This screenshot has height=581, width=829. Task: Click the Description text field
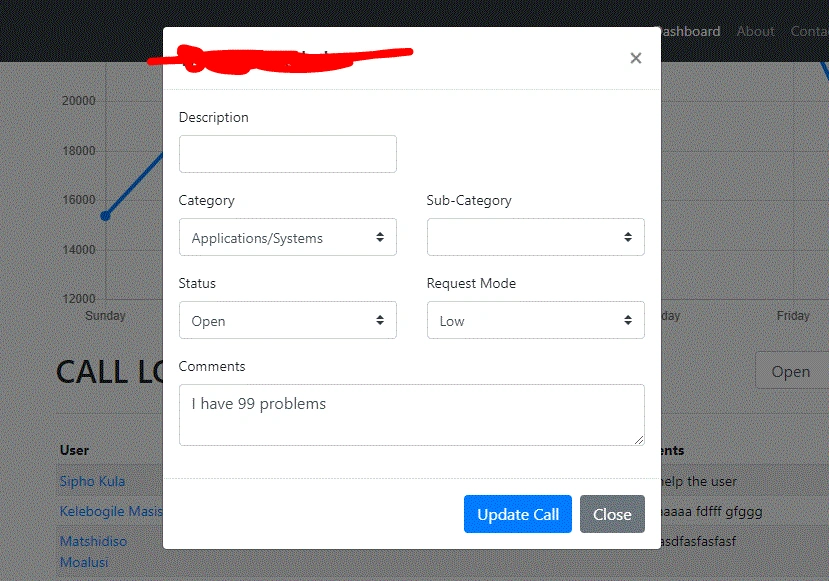click(x=288, y=154)
